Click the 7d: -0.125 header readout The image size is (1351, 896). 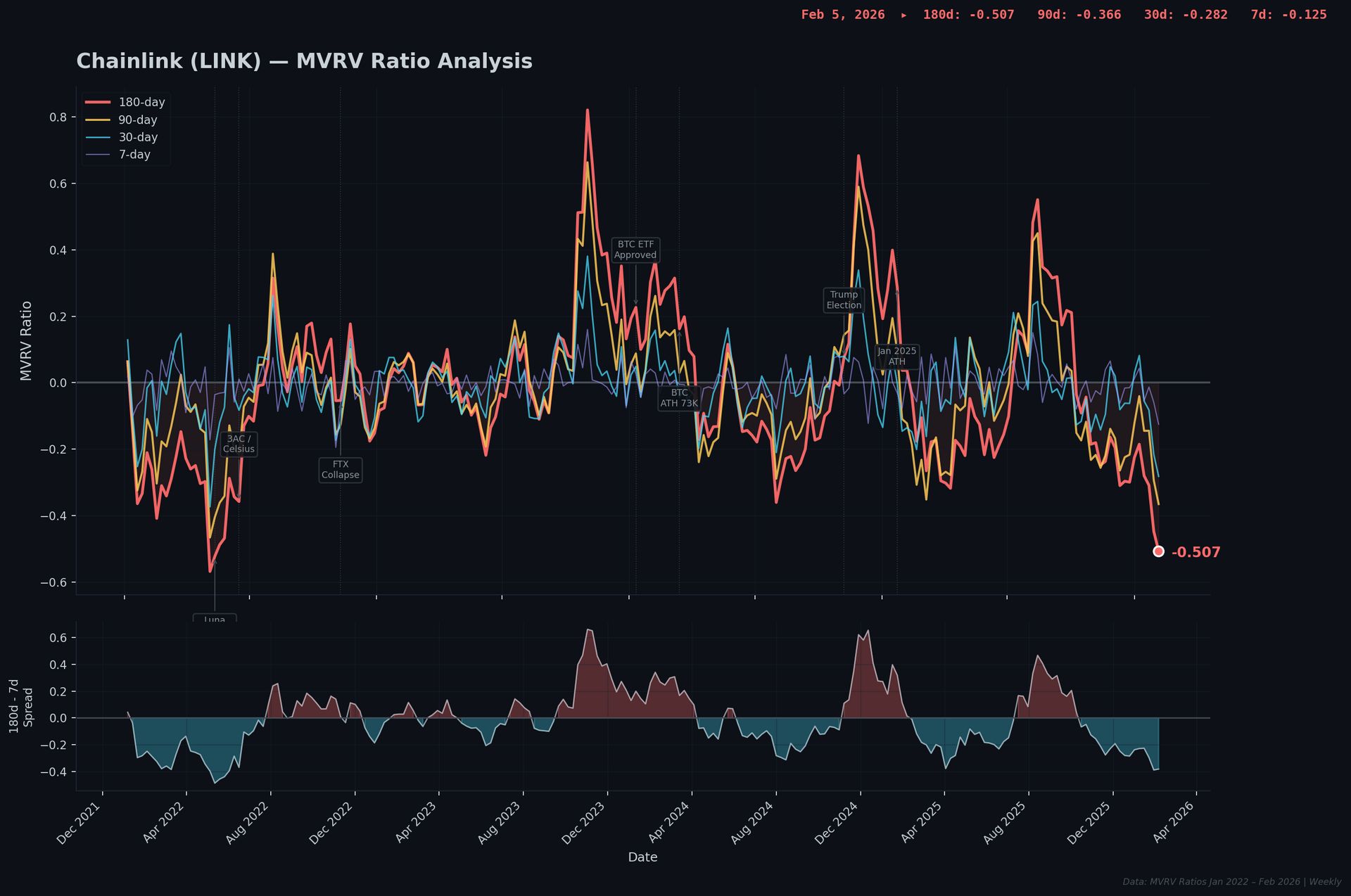coord(1288,15)
